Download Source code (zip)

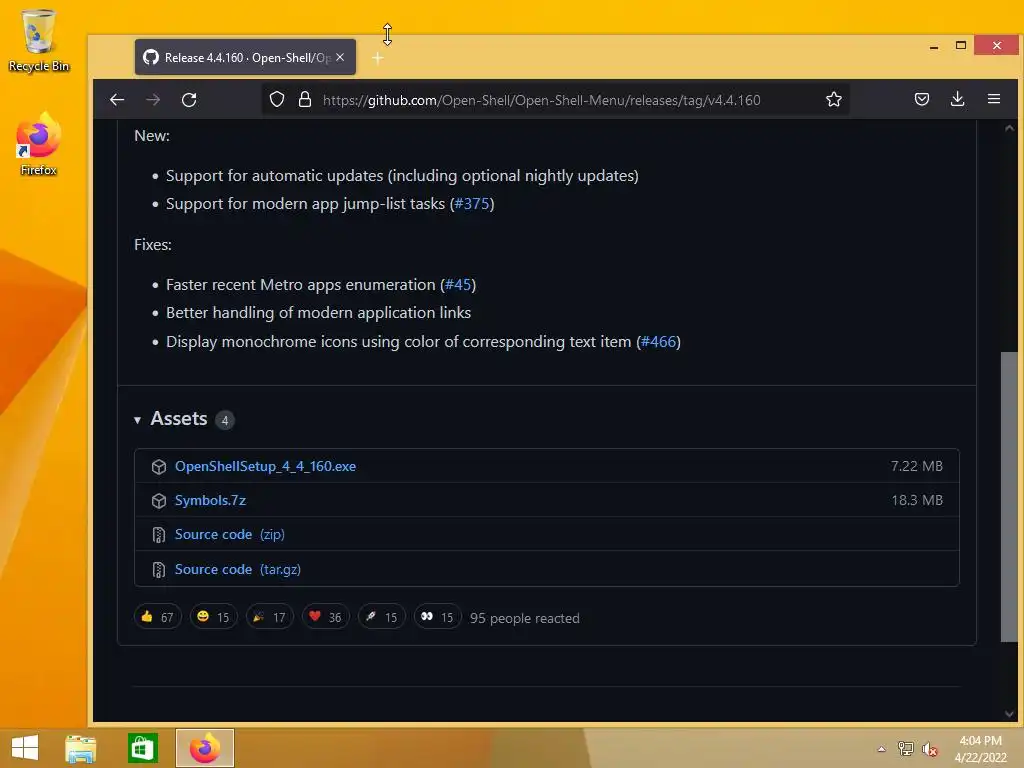tap(229, 534)
